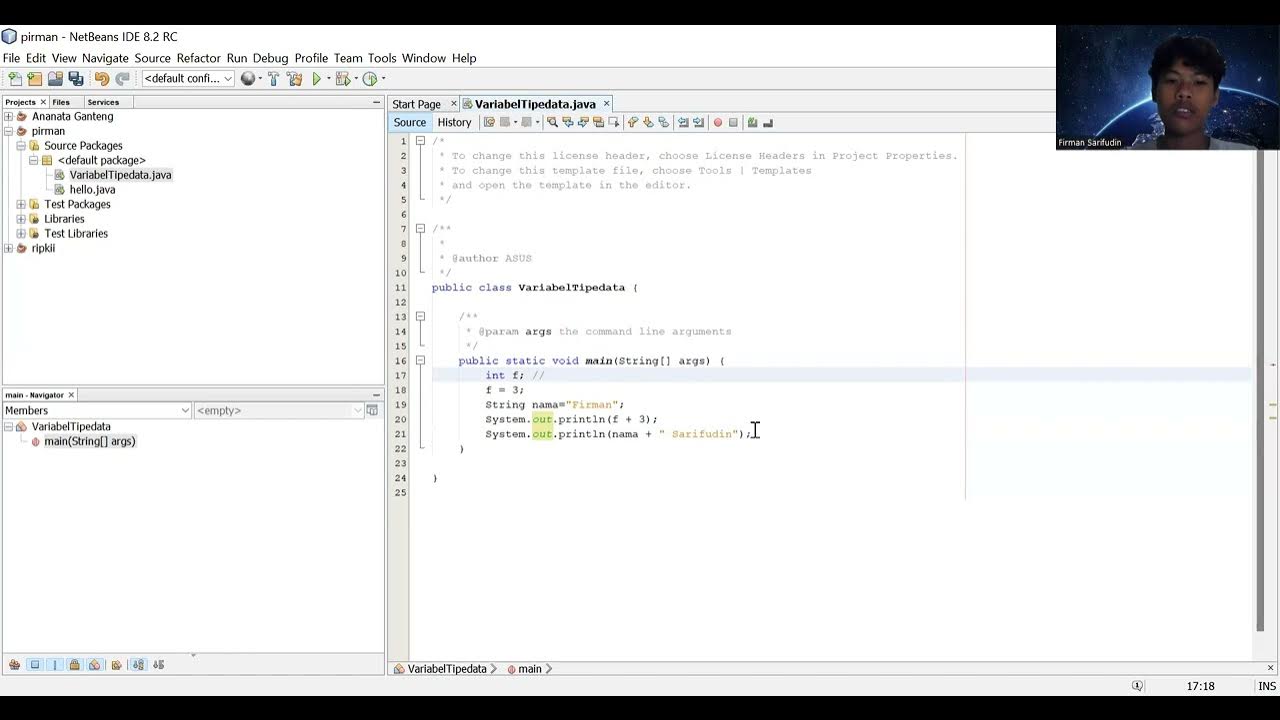Go to next bookmark icon
This screenshot has height=720, width=1280.
[648, 122]
